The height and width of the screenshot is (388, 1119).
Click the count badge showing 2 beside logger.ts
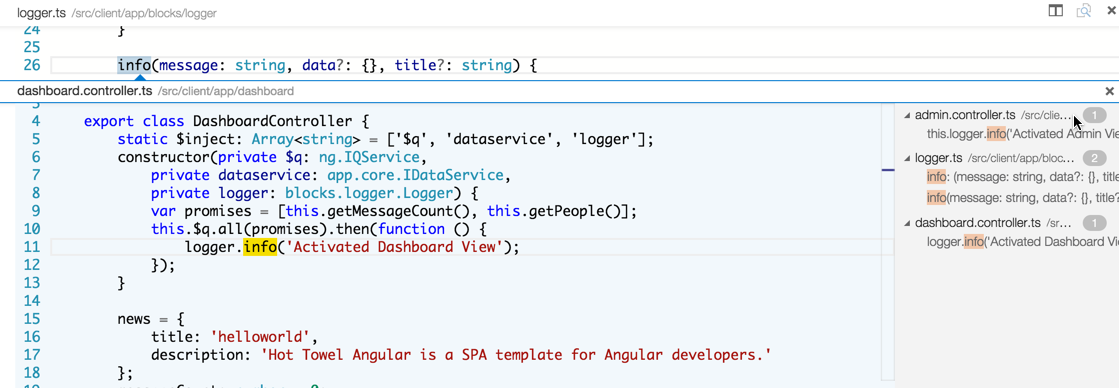(1094, 158)
